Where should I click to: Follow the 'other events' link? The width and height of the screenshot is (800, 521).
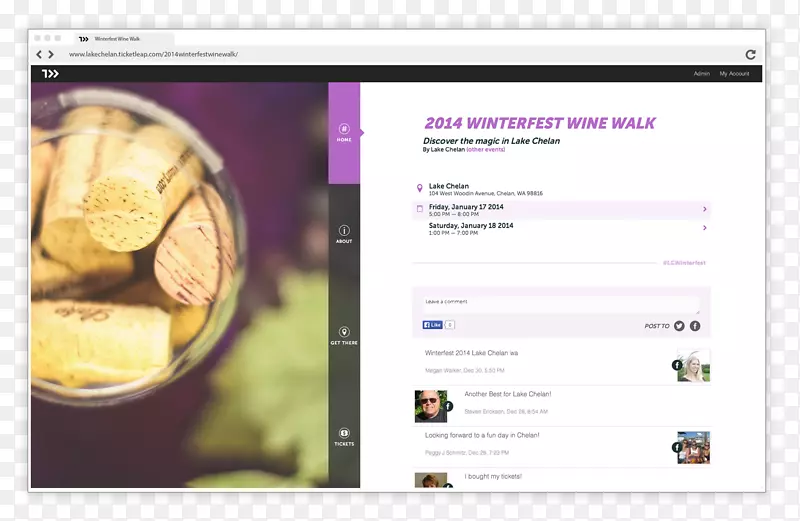(486, 149)
